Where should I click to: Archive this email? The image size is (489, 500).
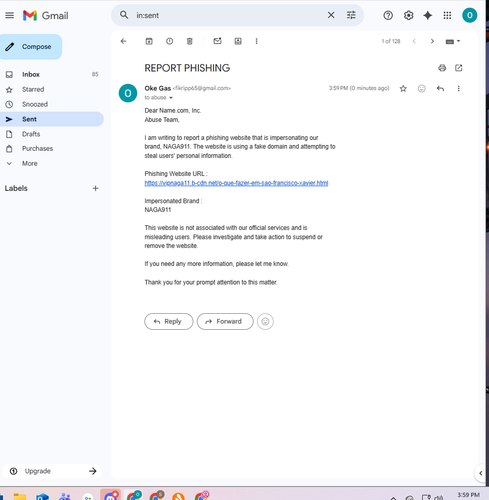149,41
